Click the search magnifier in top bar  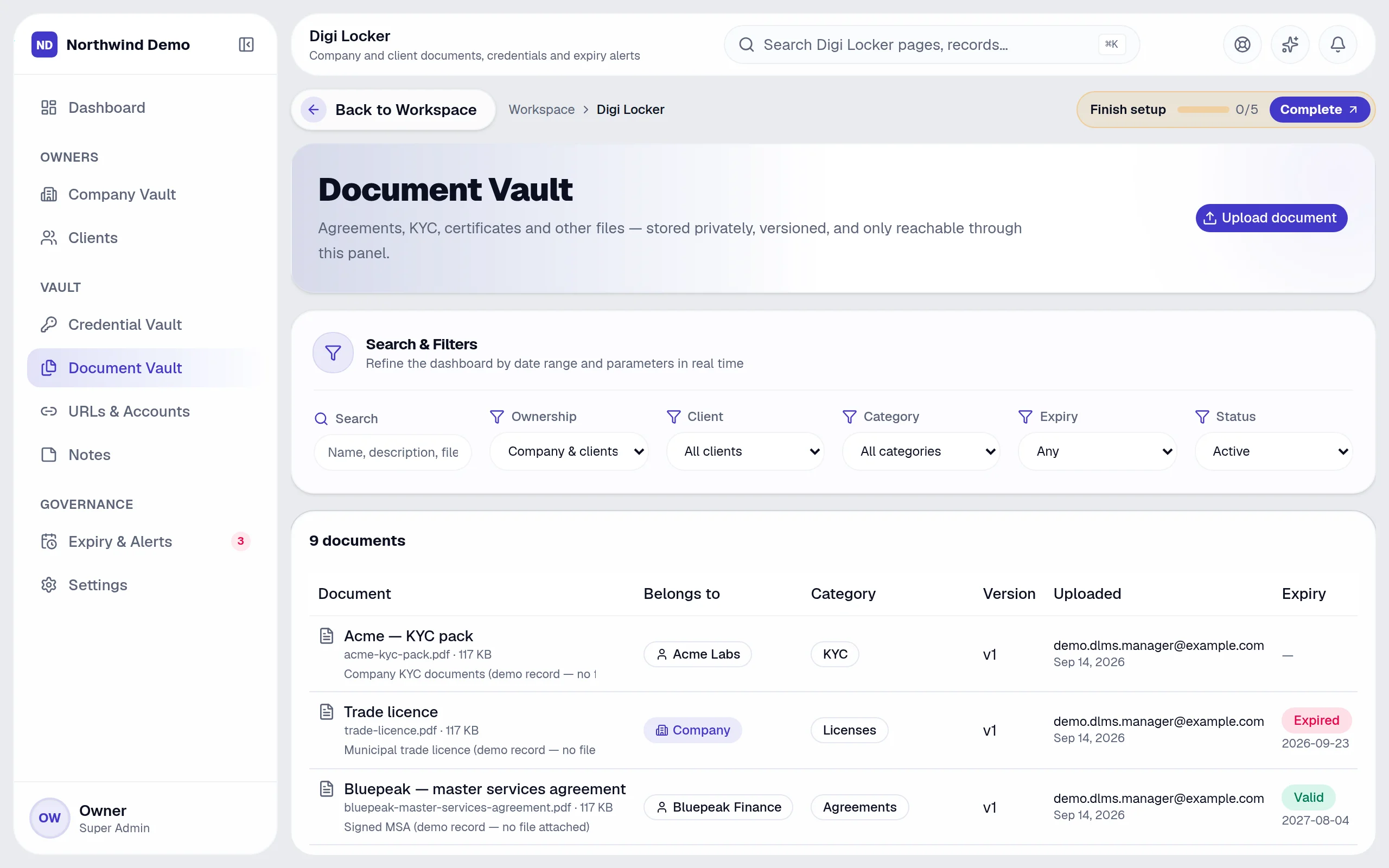point(746,45)
